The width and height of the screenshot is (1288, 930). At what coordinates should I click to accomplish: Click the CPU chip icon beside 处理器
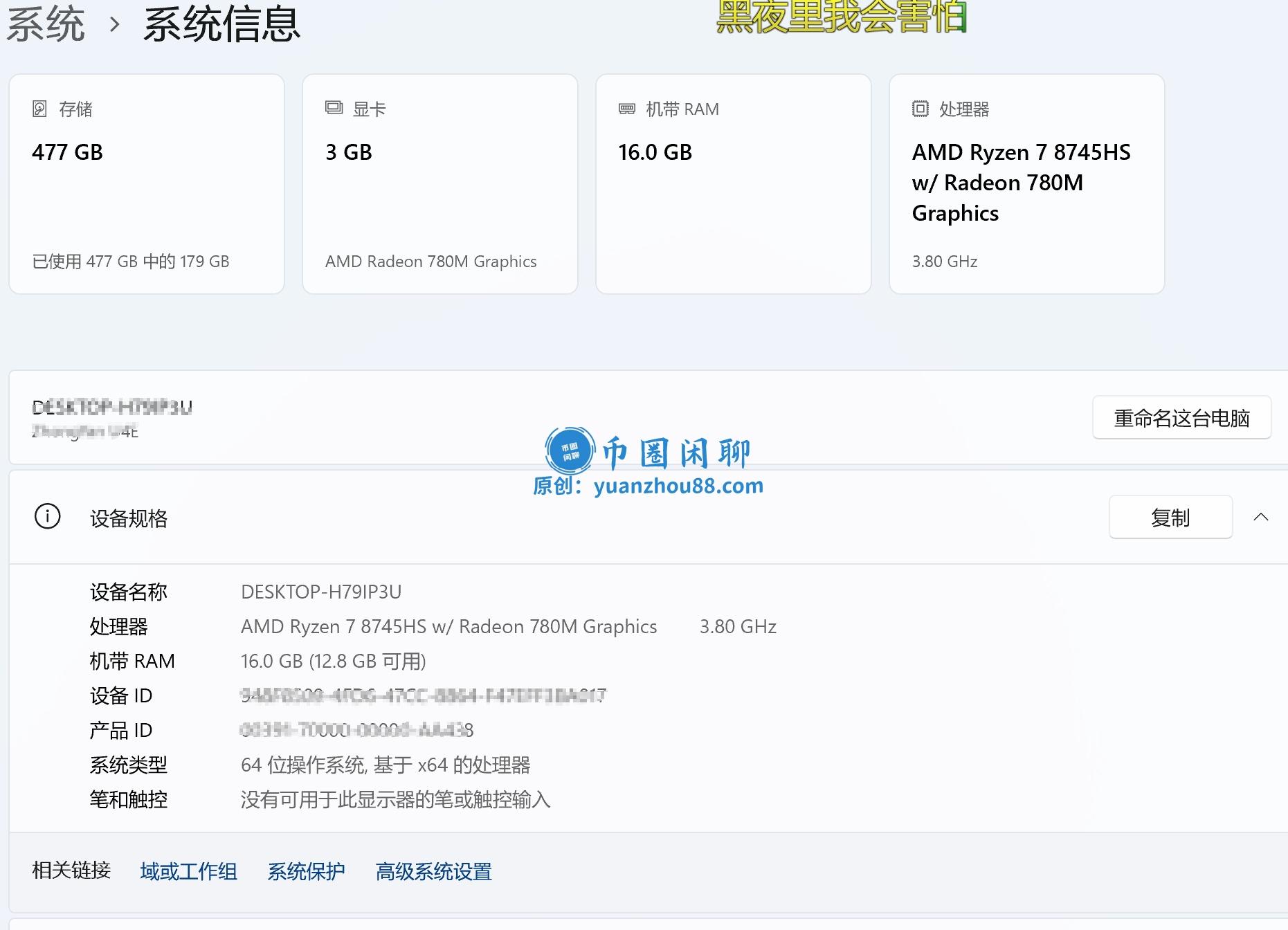(x=920, y=109)
